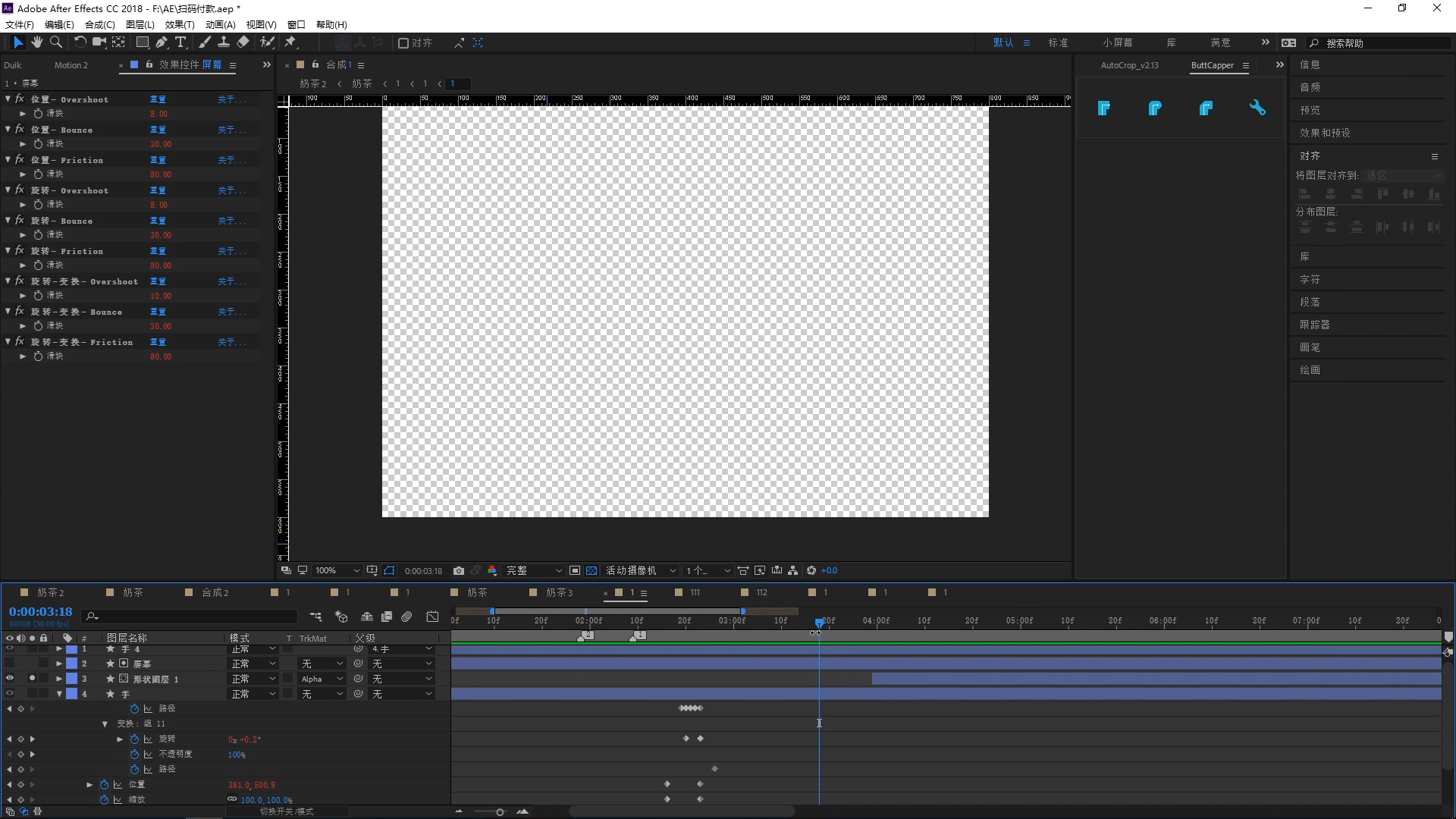1456x819 pixels.
Task: Expand layer 2 屏幕 properties
Action: click(x=59, y=664)
